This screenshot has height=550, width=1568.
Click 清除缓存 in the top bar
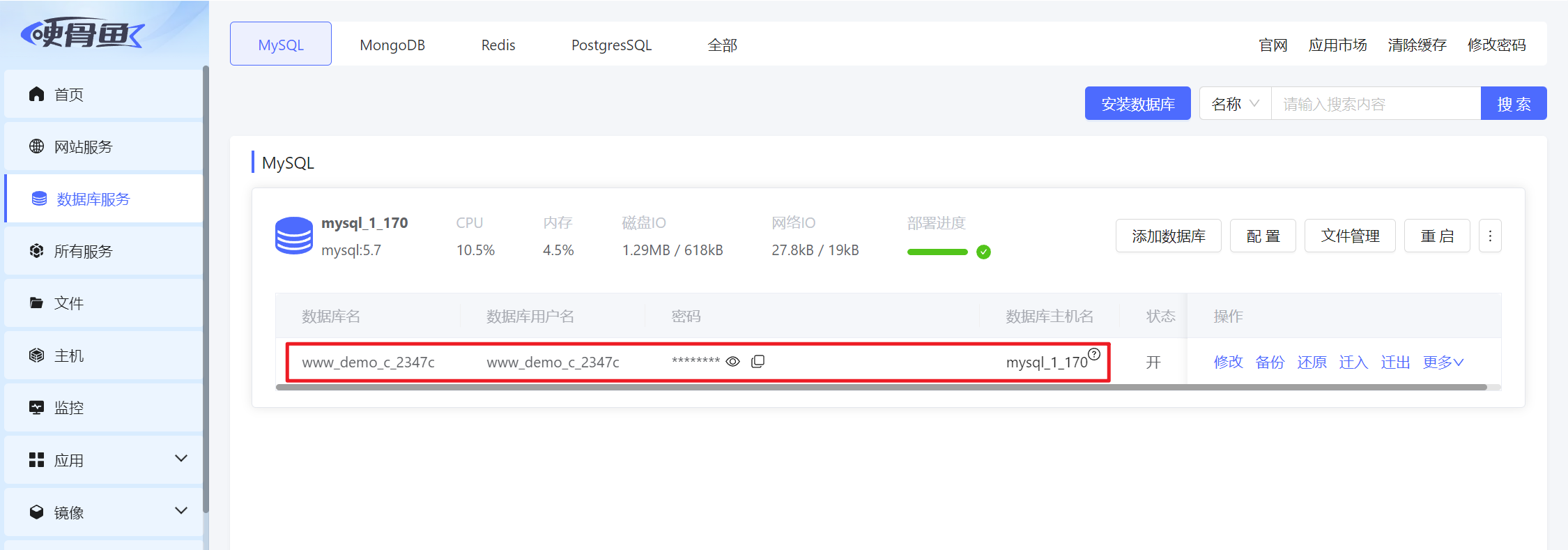pos(1417,45)
